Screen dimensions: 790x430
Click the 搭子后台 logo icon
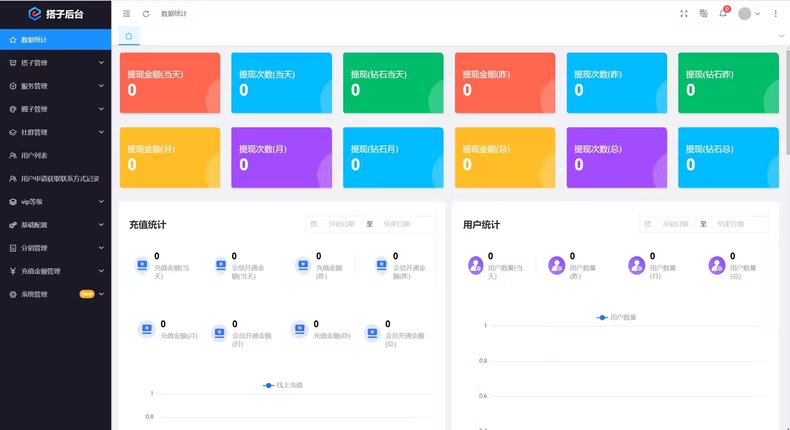35,14
